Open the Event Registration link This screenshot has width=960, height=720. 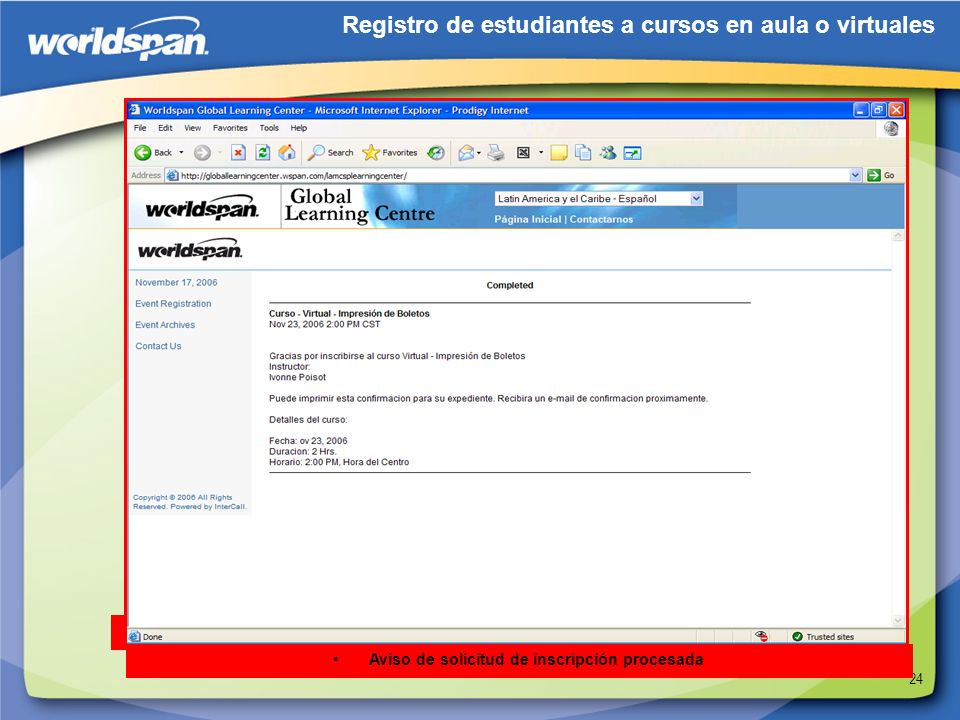click(173, 304)
